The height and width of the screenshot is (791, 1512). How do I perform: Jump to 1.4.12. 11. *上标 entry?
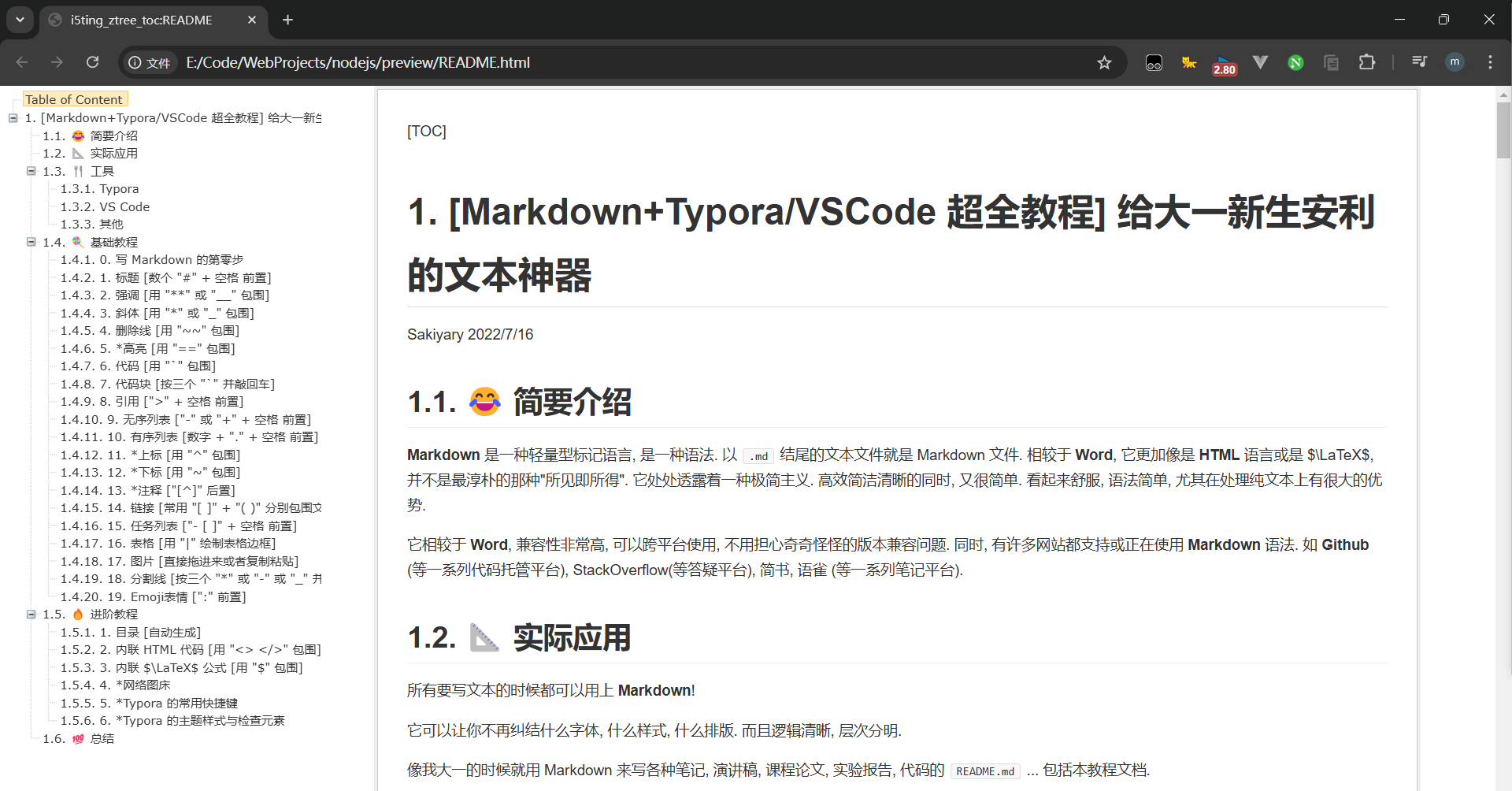click(150, 455)
